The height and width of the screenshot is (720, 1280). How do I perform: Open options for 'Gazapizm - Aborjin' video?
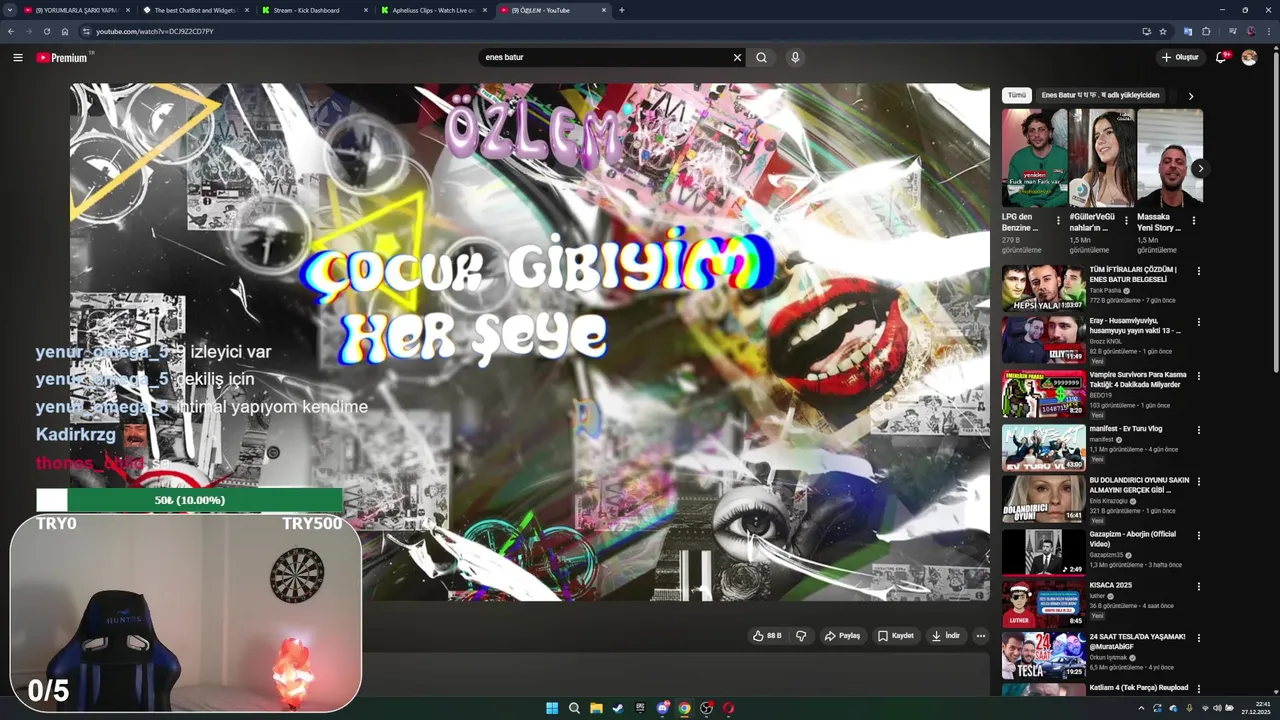coord(1198,535)
